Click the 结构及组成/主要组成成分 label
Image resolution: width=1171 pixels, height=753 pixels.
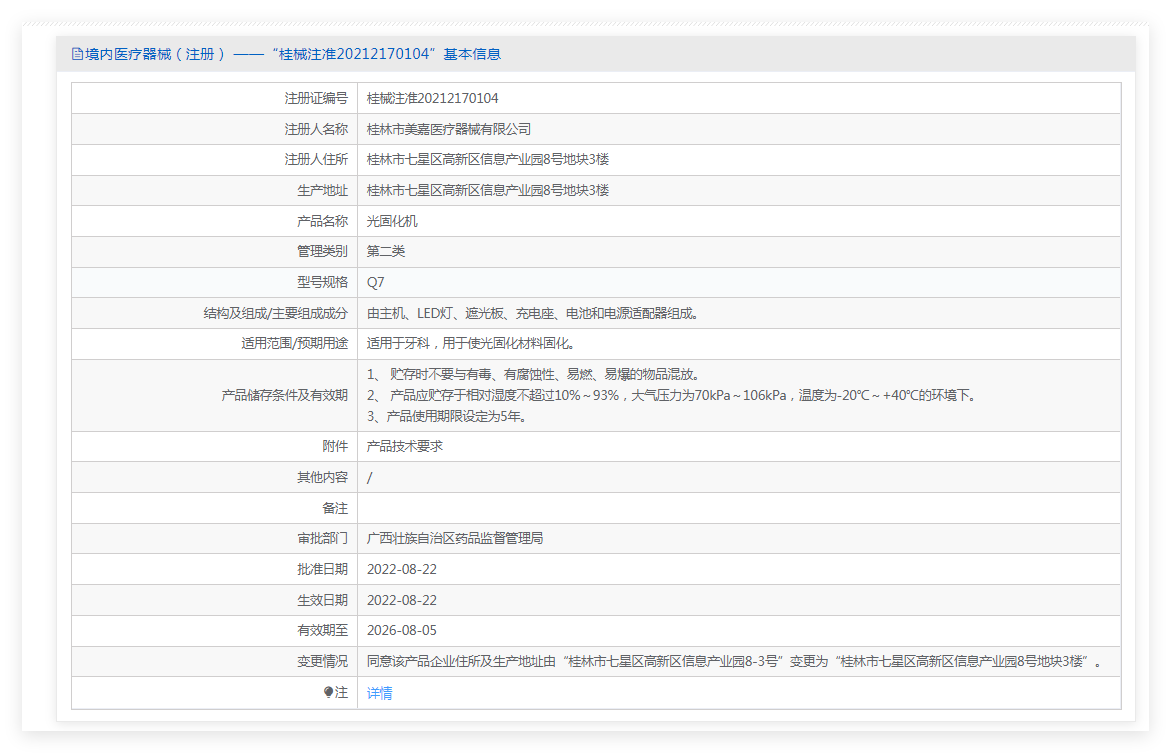[276, 314]
